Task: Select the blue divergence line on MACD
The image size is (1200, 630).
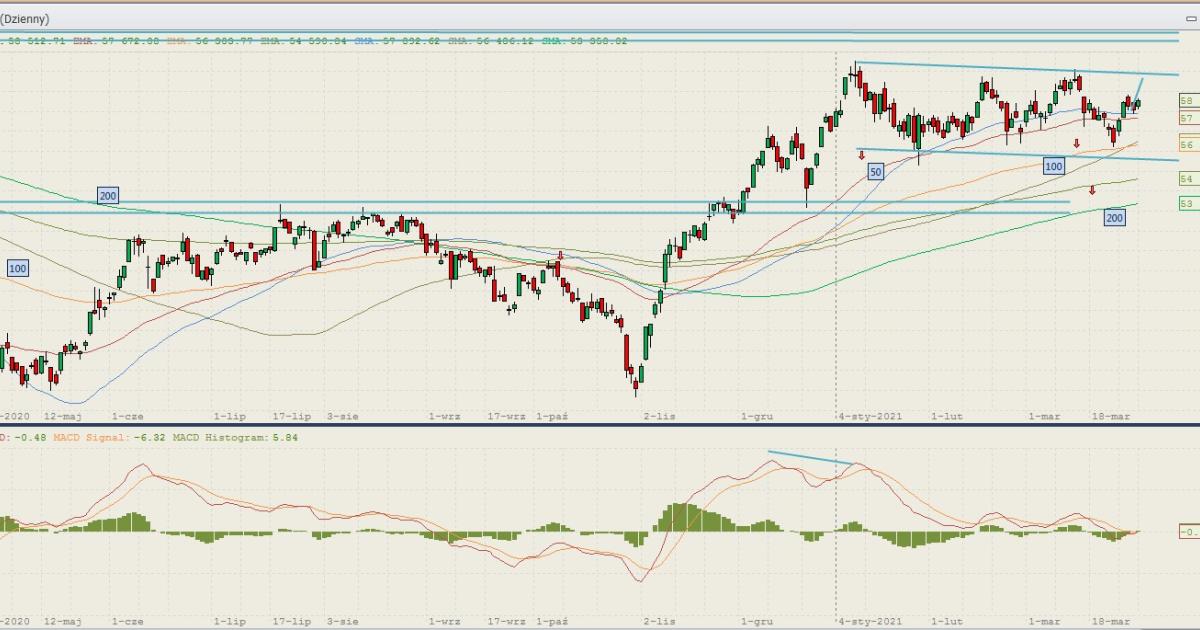Action: pos(810,458)
